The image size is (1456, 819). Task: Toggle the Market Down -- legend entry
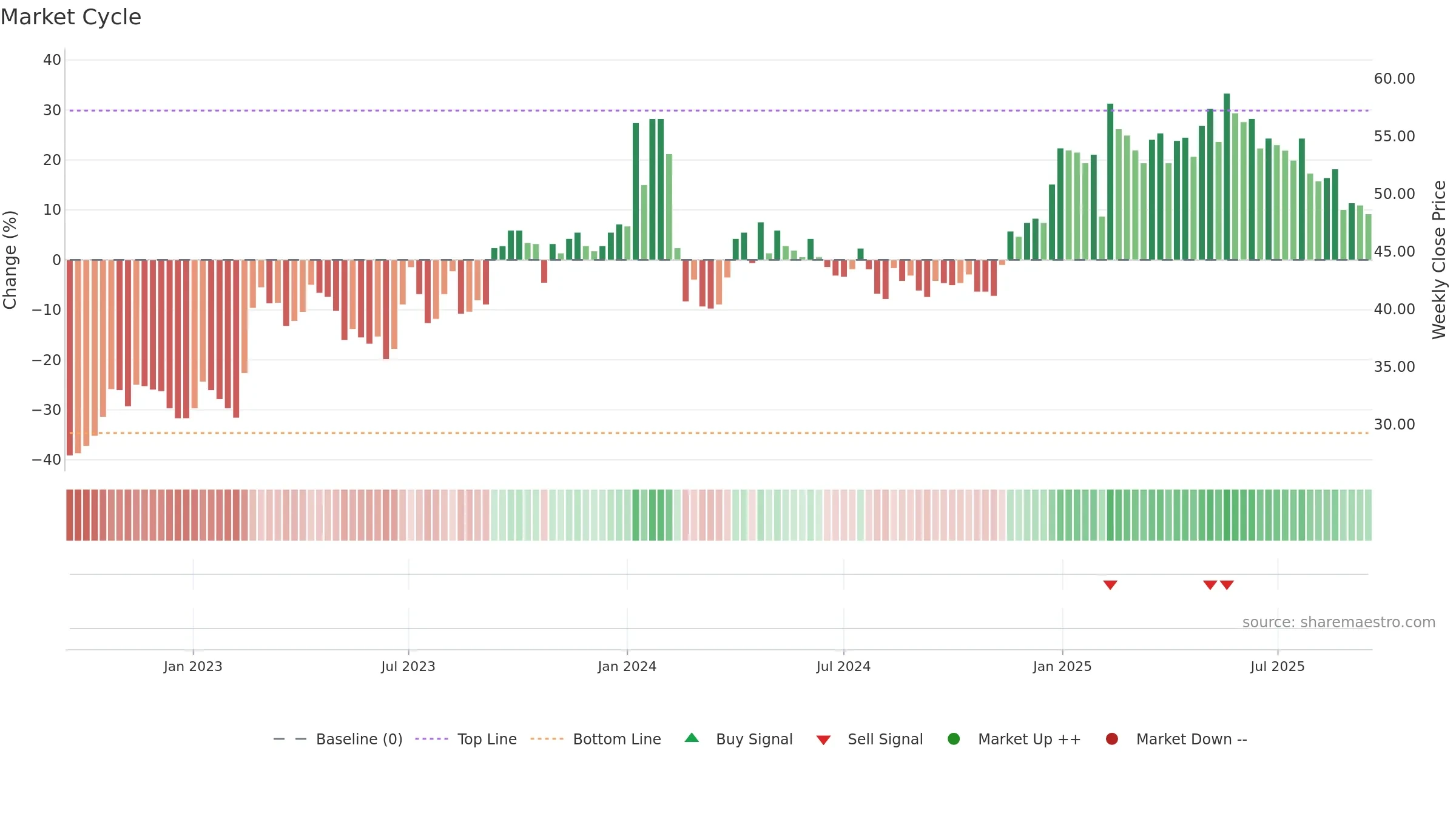click(1176, 739)
